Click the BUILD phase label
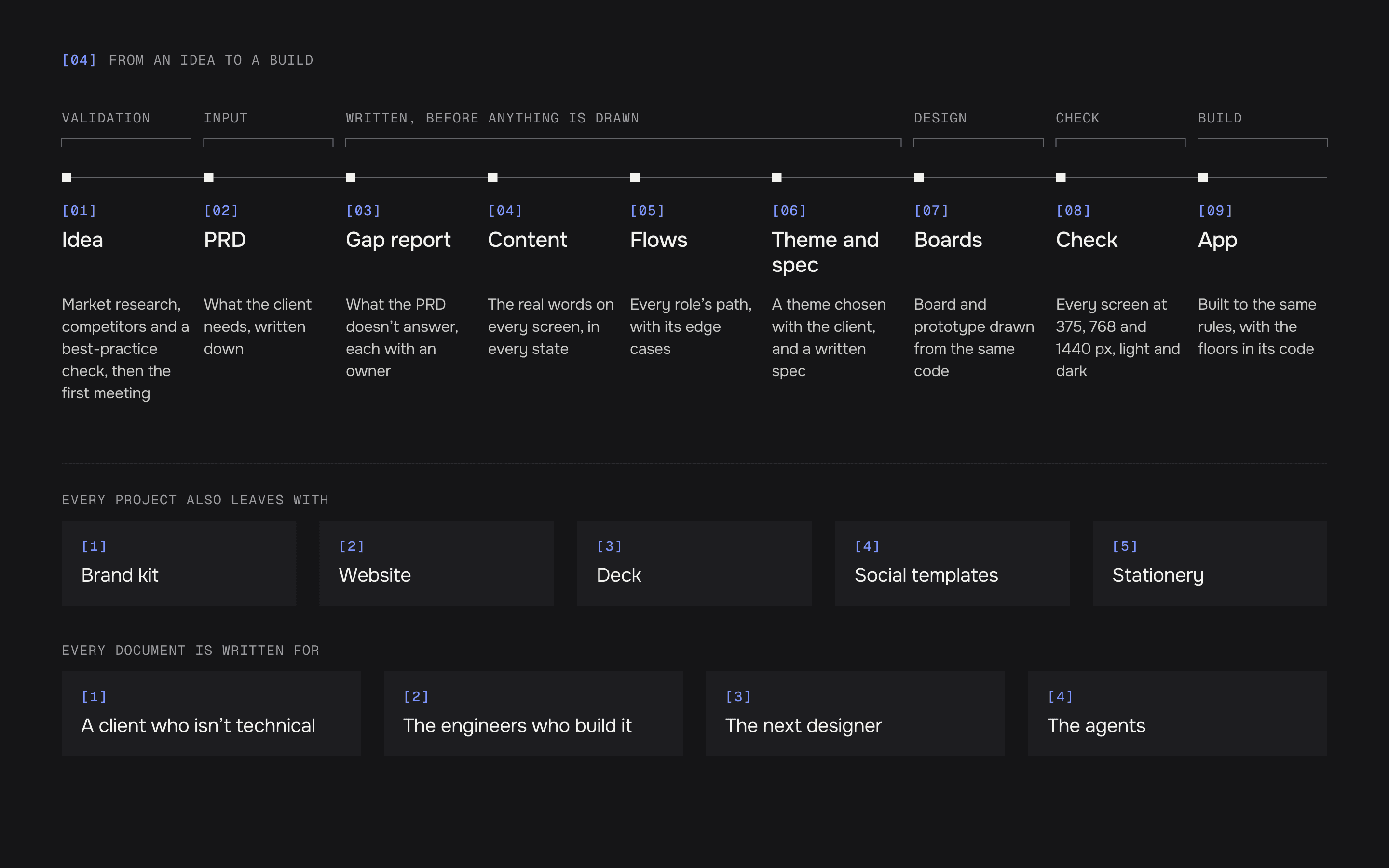 point(1220,118)
